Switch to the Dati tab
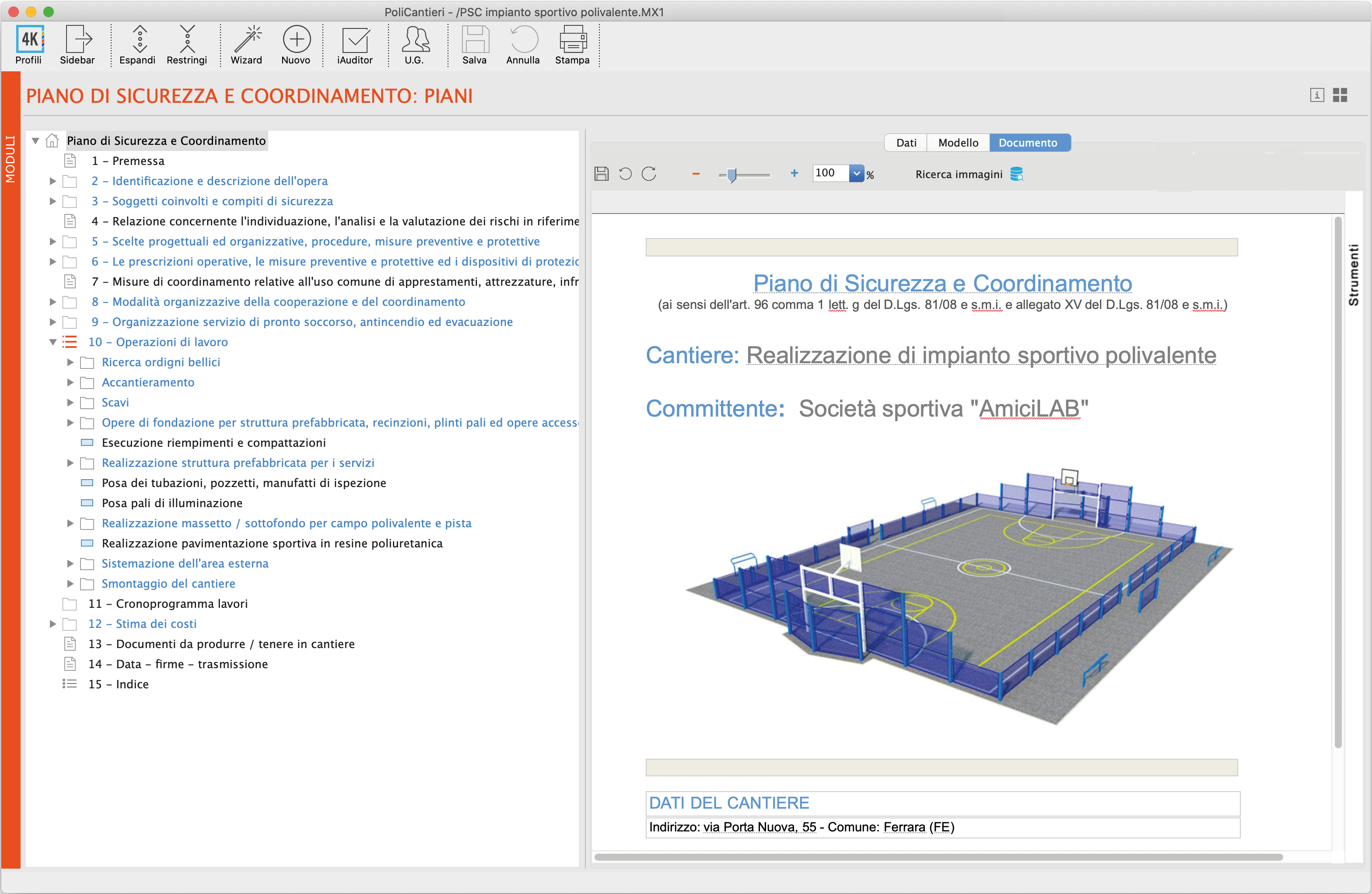Viewport: 1372px width, 894px height. point(906,143)
